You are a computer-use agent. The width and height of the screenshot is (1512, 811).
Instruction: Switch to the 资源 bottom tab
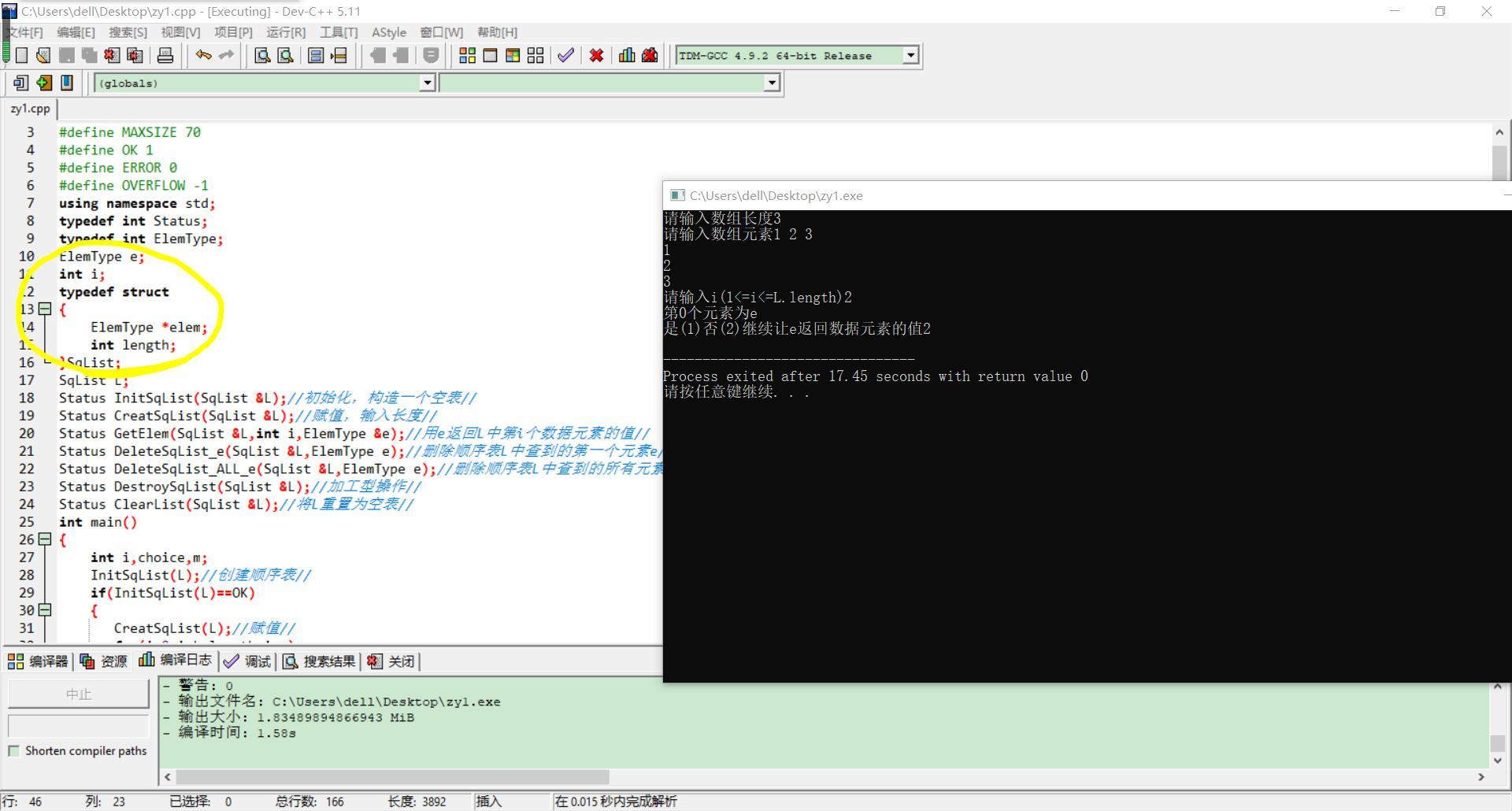[104, 661]
